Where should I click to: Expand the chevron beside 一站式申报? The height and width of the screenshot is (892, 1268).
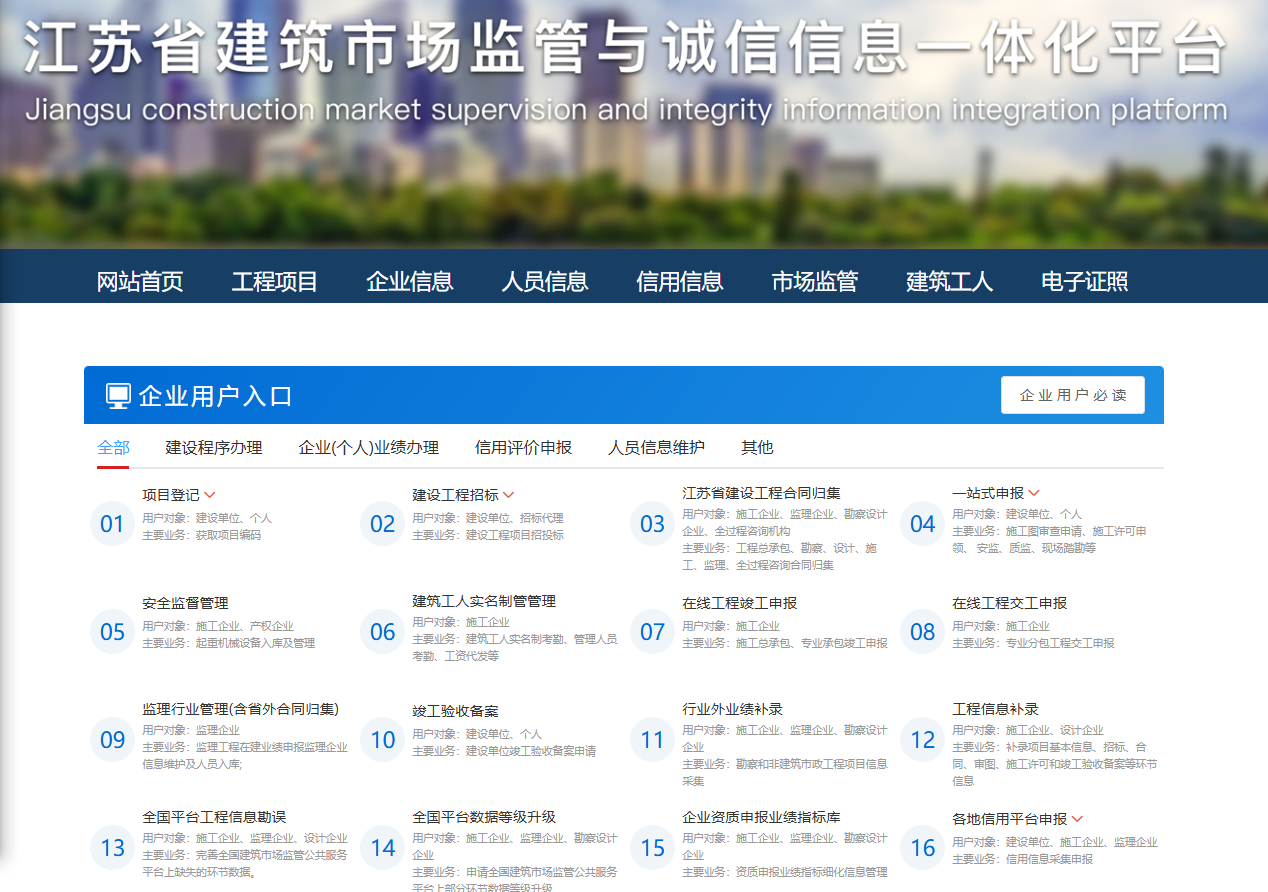(1034, 493)
